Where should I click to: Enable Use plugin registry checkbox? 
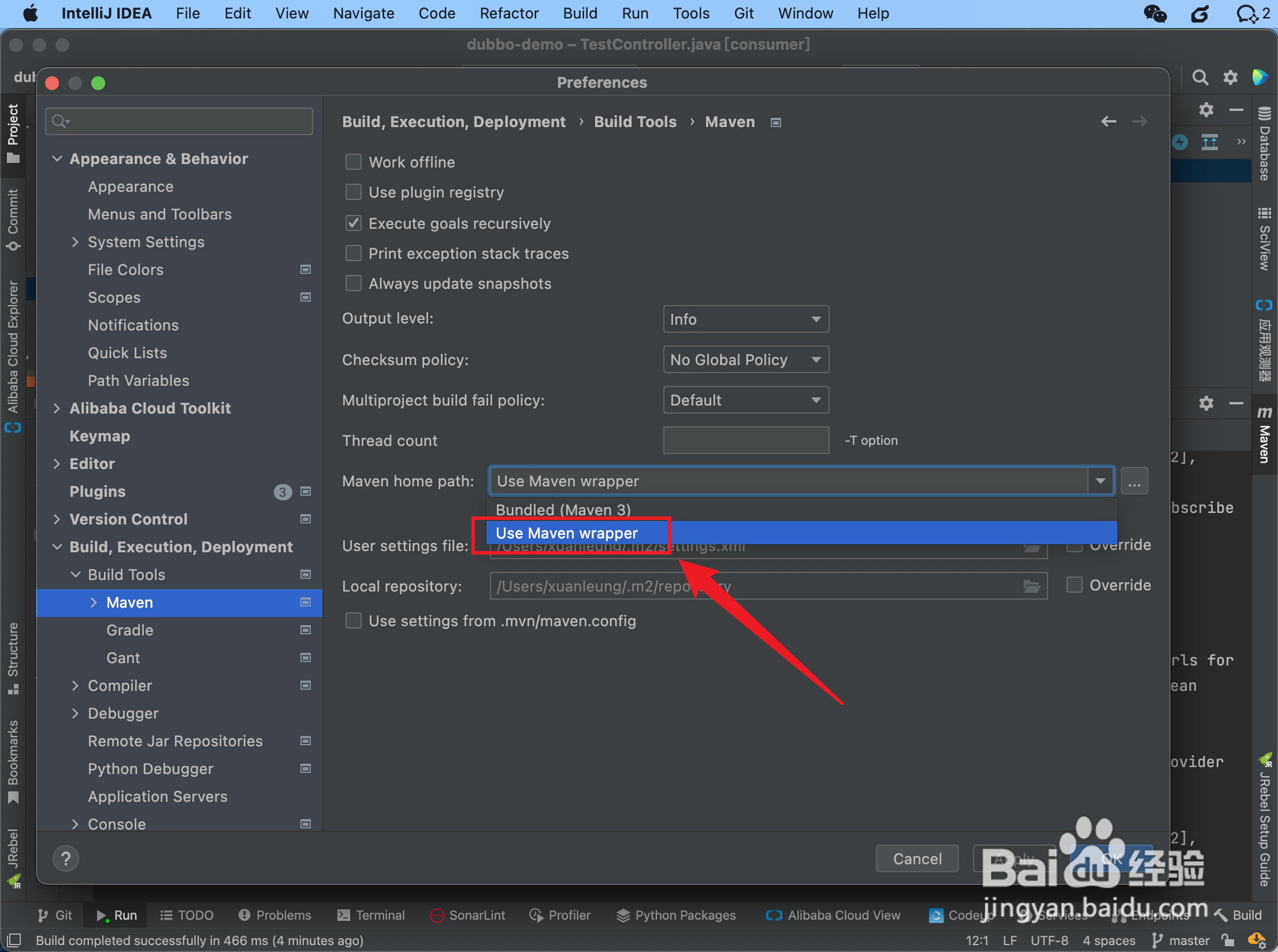tap(353, 192)
